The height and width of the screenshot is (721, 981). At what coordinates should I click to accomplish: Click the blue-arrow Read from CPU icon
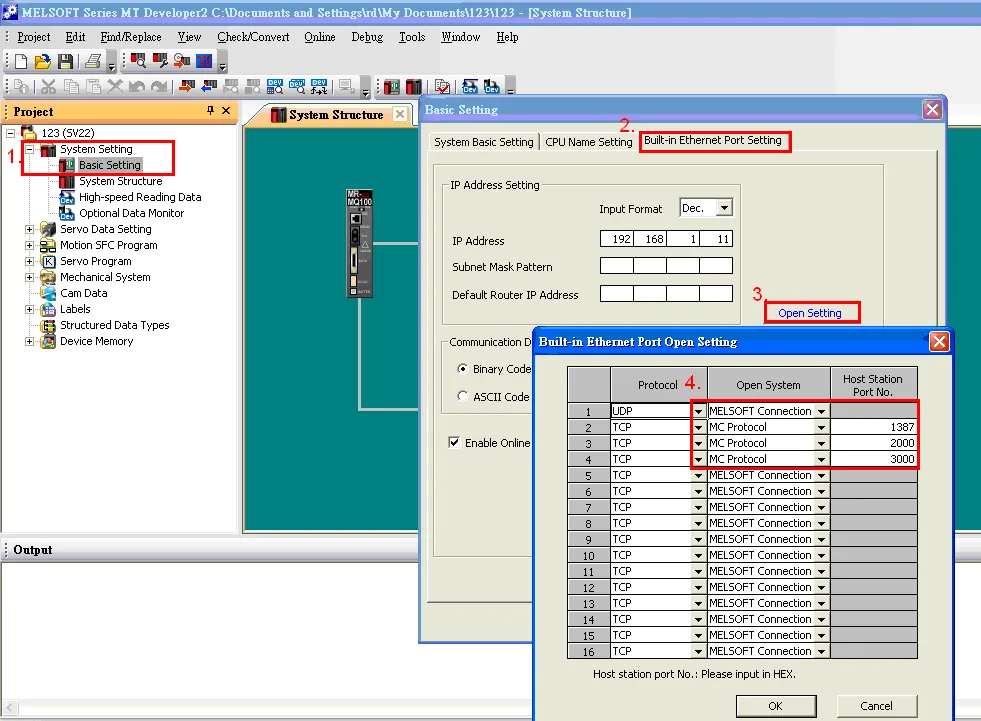(209, 86)
